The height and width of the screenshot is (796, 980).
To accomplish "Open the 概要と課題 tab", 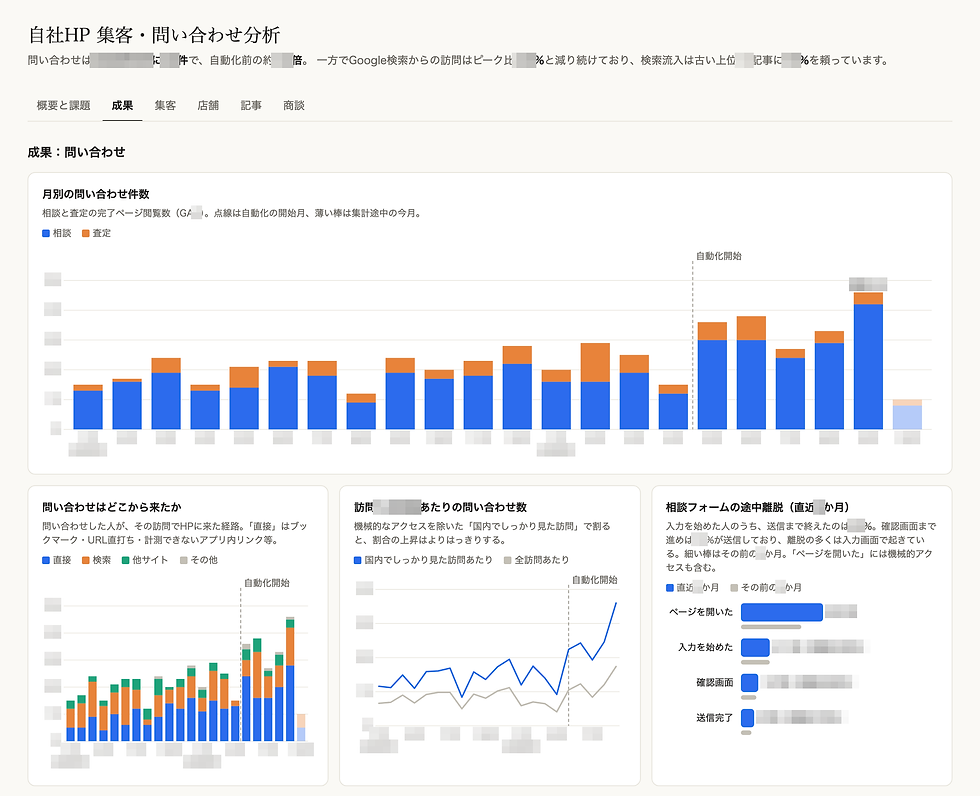I will click(x=63, y=106).
